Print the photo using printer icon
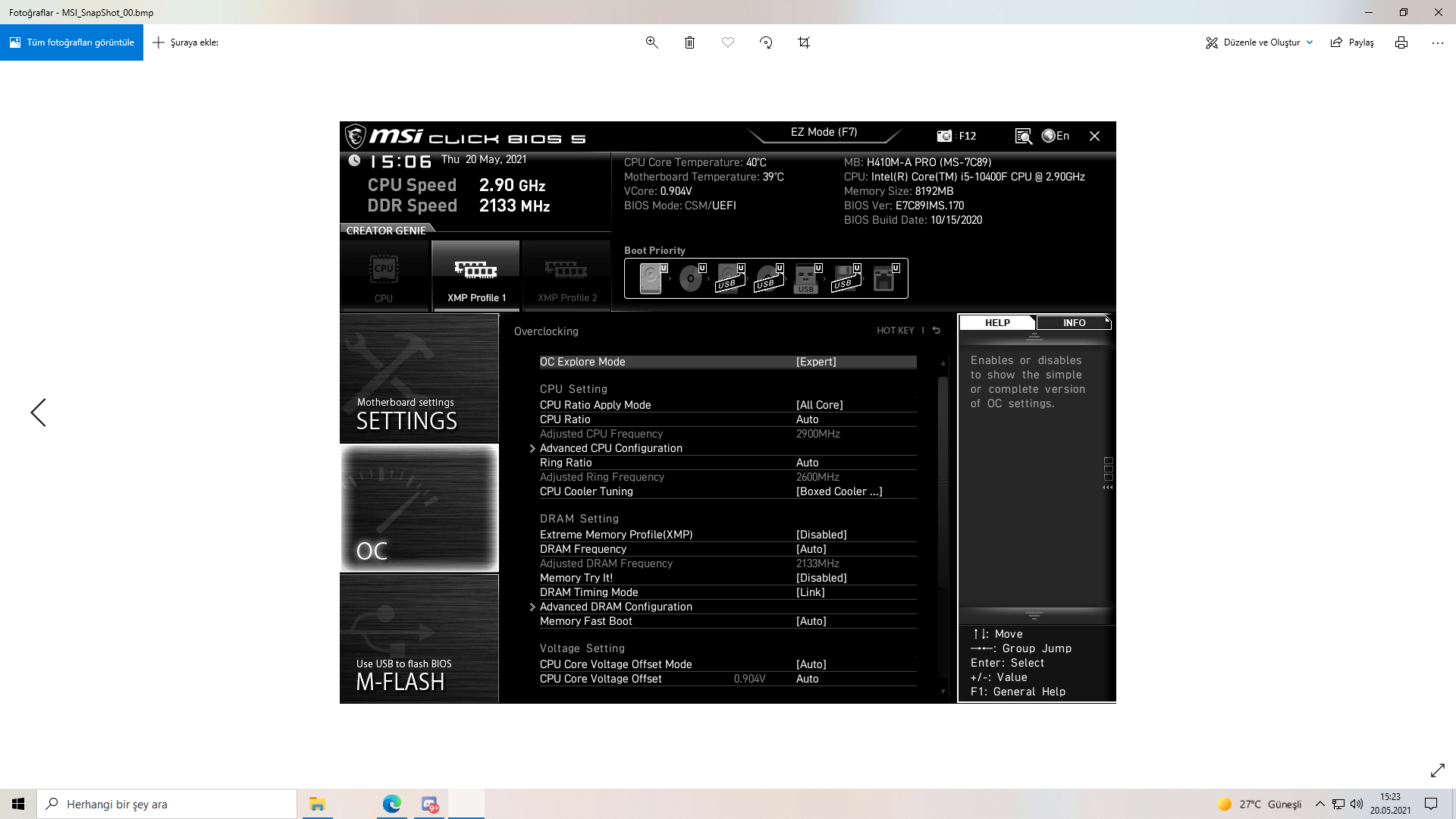This screenshot has height=819, width=1456. [1401, 42]
